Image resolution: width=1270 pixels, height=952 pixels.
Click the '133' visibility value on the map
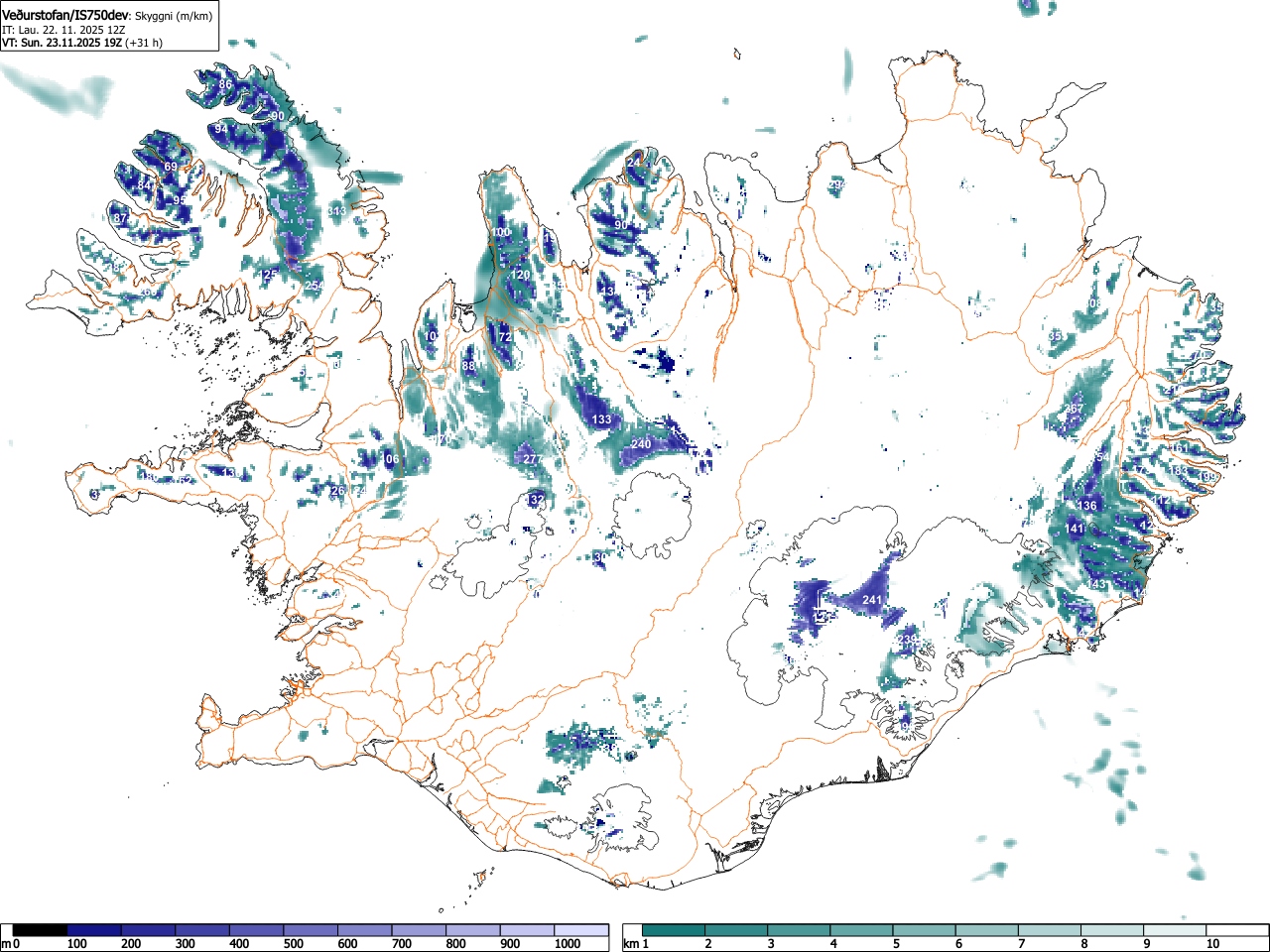click(602, 419)
